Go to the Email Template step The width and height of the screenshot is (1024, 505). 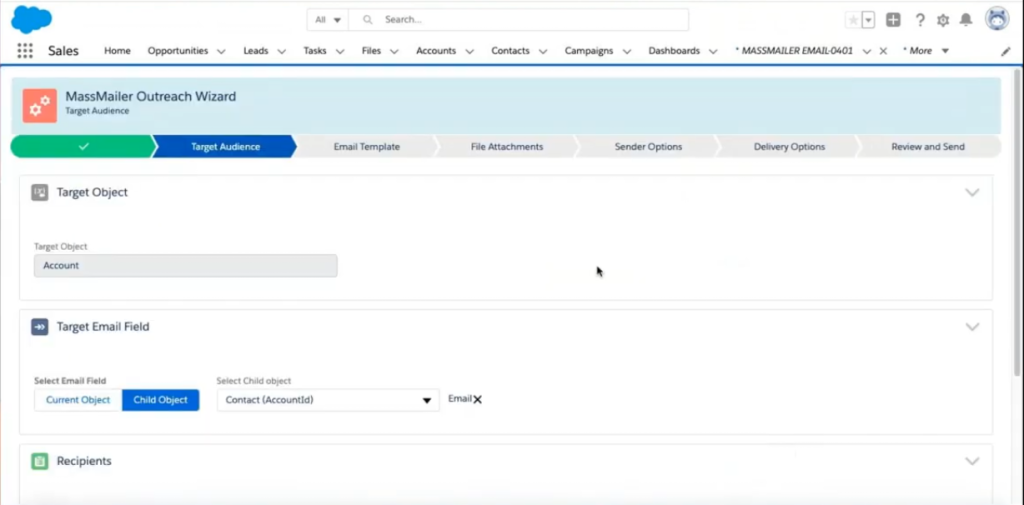(366, 146)
